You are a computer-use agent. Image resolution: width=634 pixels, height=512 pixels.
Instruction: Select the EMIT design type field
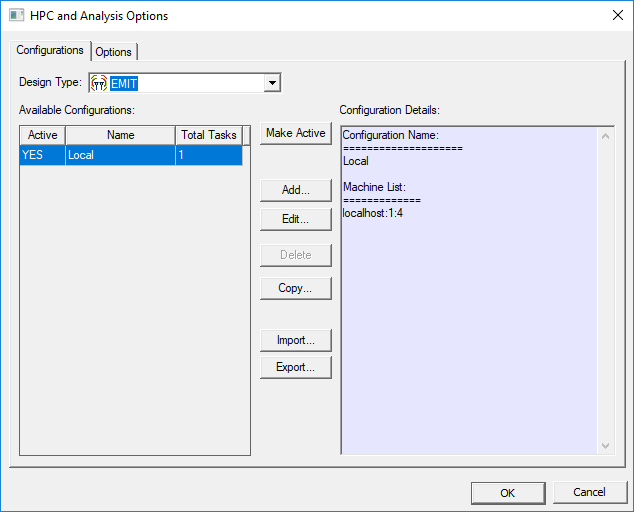pyautogui.click(x=185, y=83)
